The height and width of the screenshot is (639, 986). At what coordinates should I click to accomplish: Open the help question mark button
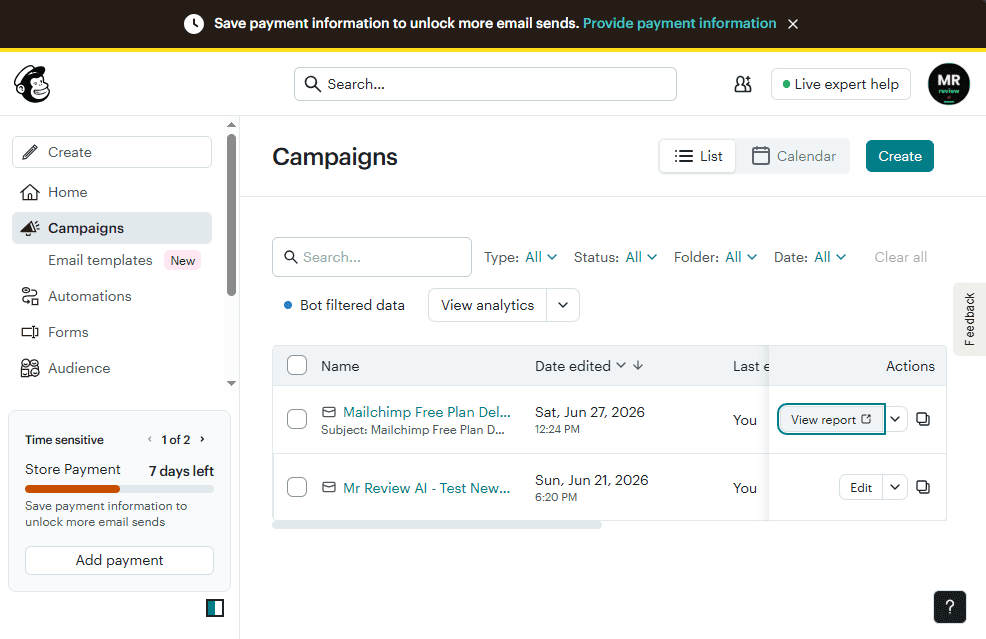click(x=950, y=607)
